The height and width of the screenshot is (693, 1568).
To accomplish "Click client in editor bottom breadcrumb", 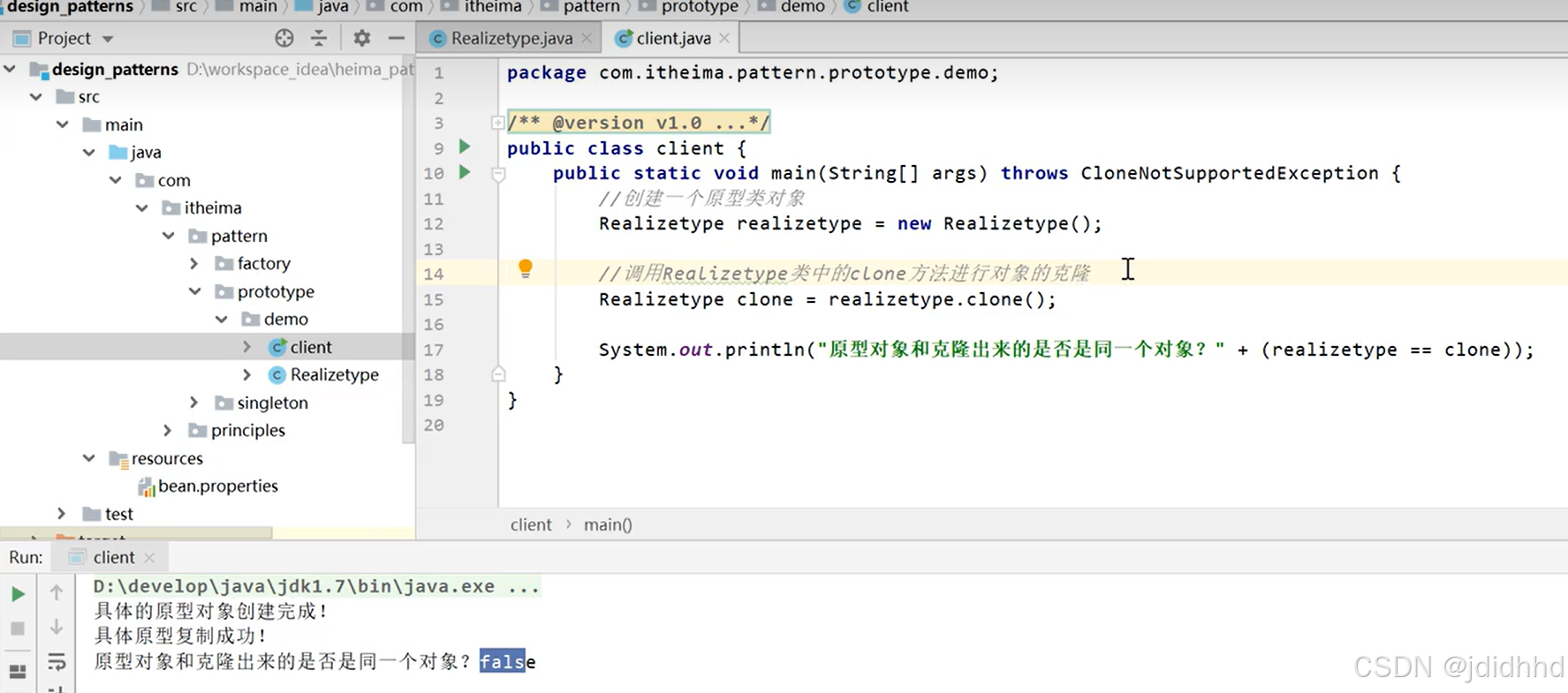I will point(531,524).
